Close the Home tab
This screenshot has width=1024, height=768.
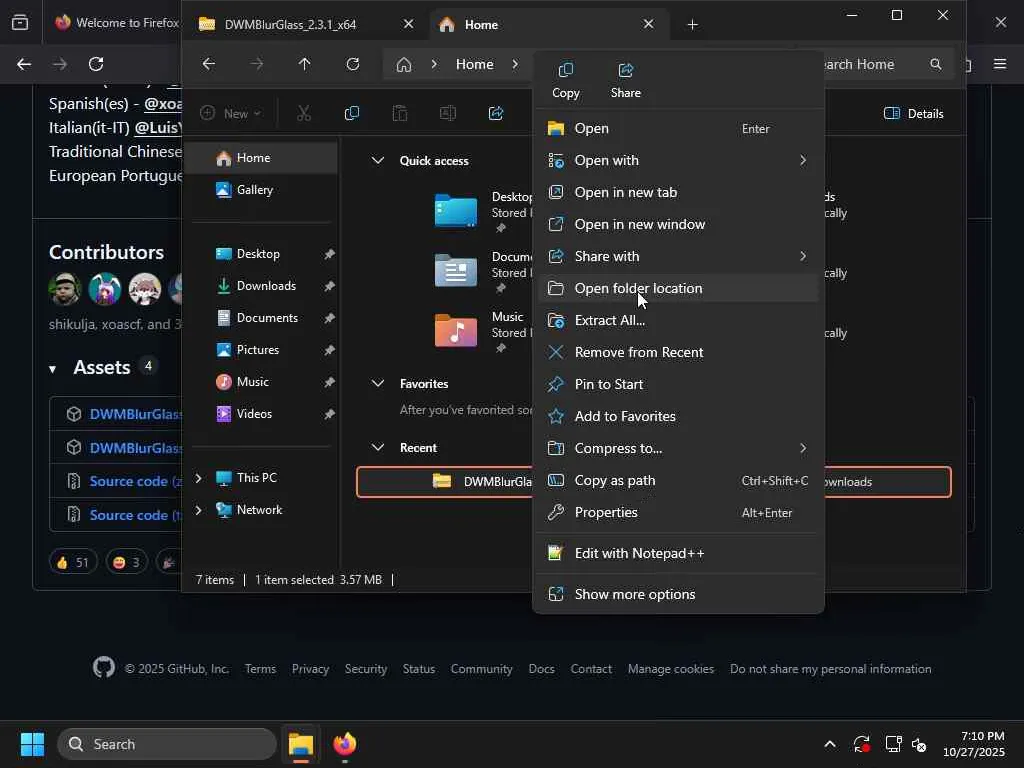tap(648, 24)
